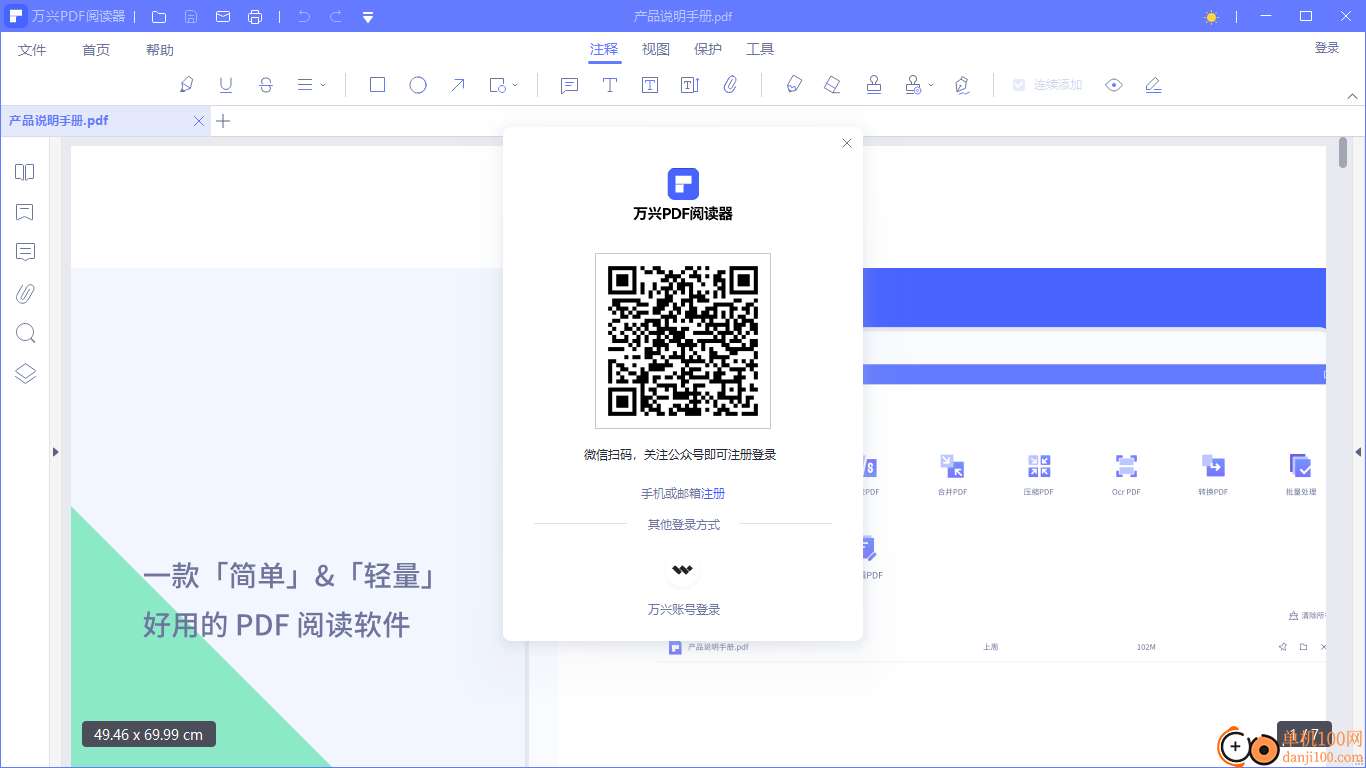
Task: Click the 49.46 x 69.99 cm size label
Action: tap(148, 734)
